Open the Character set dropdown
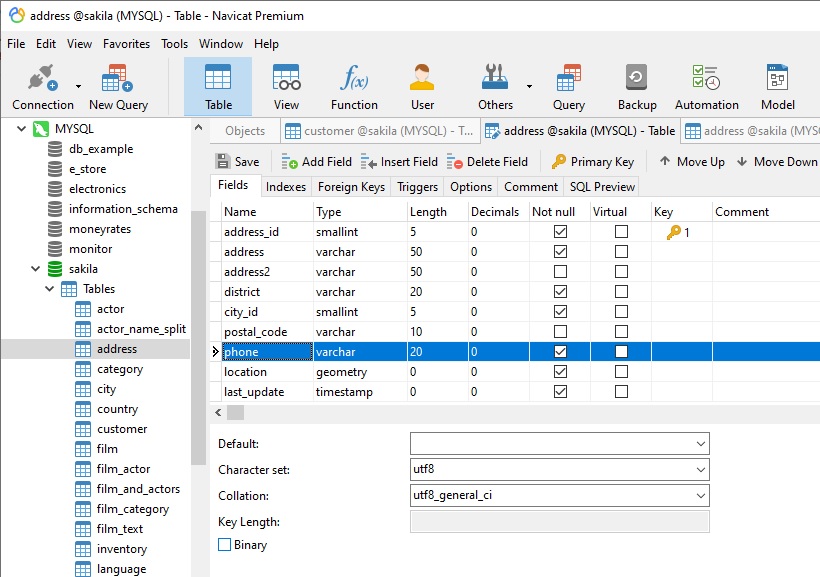 [x=700, y=468]
